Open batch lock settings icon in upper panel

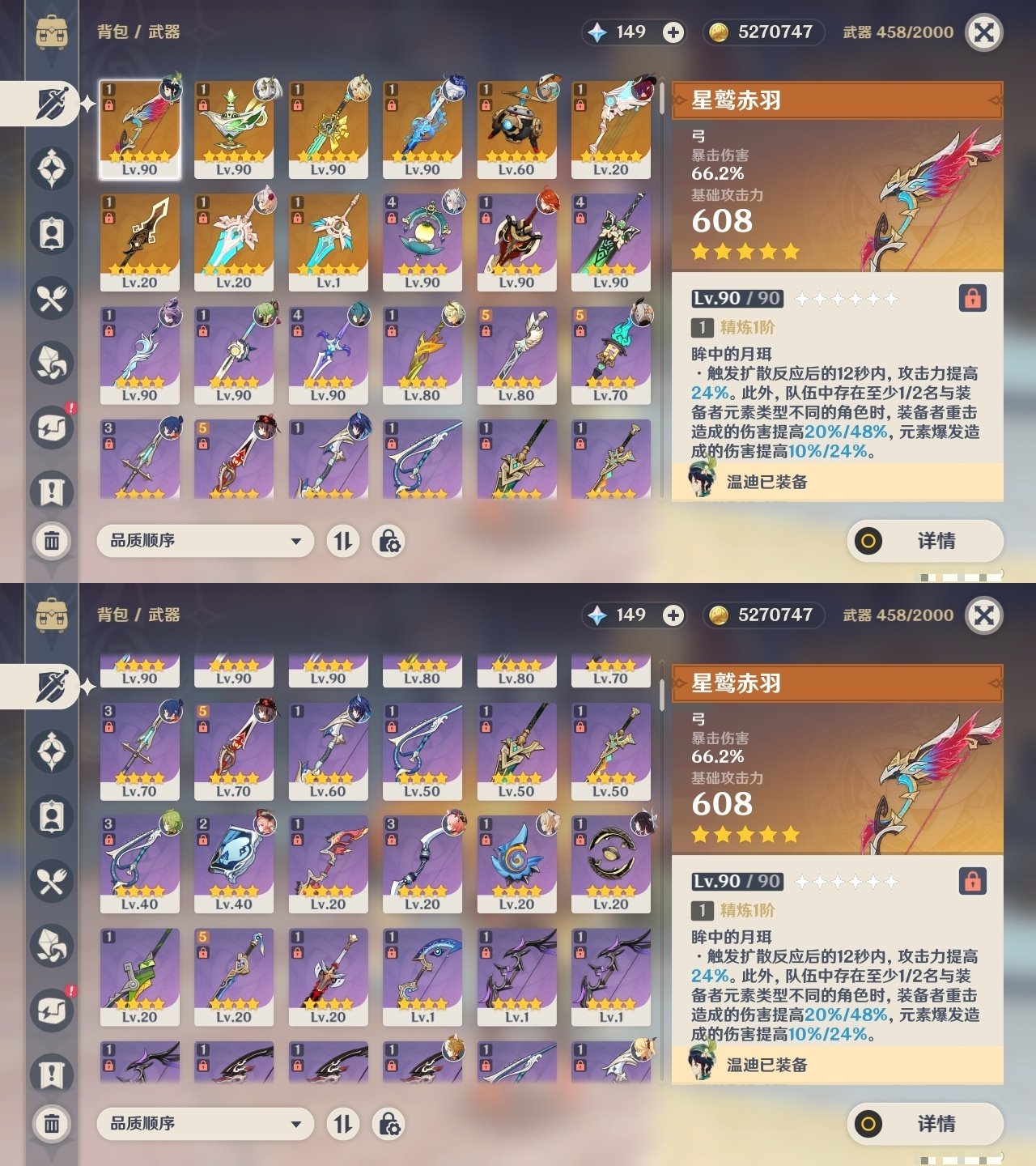388,541
